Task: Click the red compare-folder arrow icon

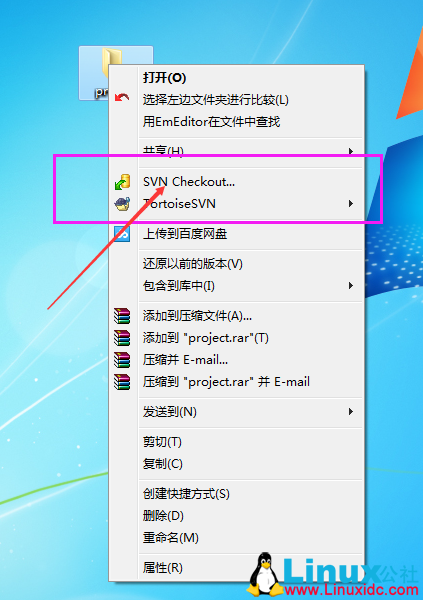Action: [122, 98]
